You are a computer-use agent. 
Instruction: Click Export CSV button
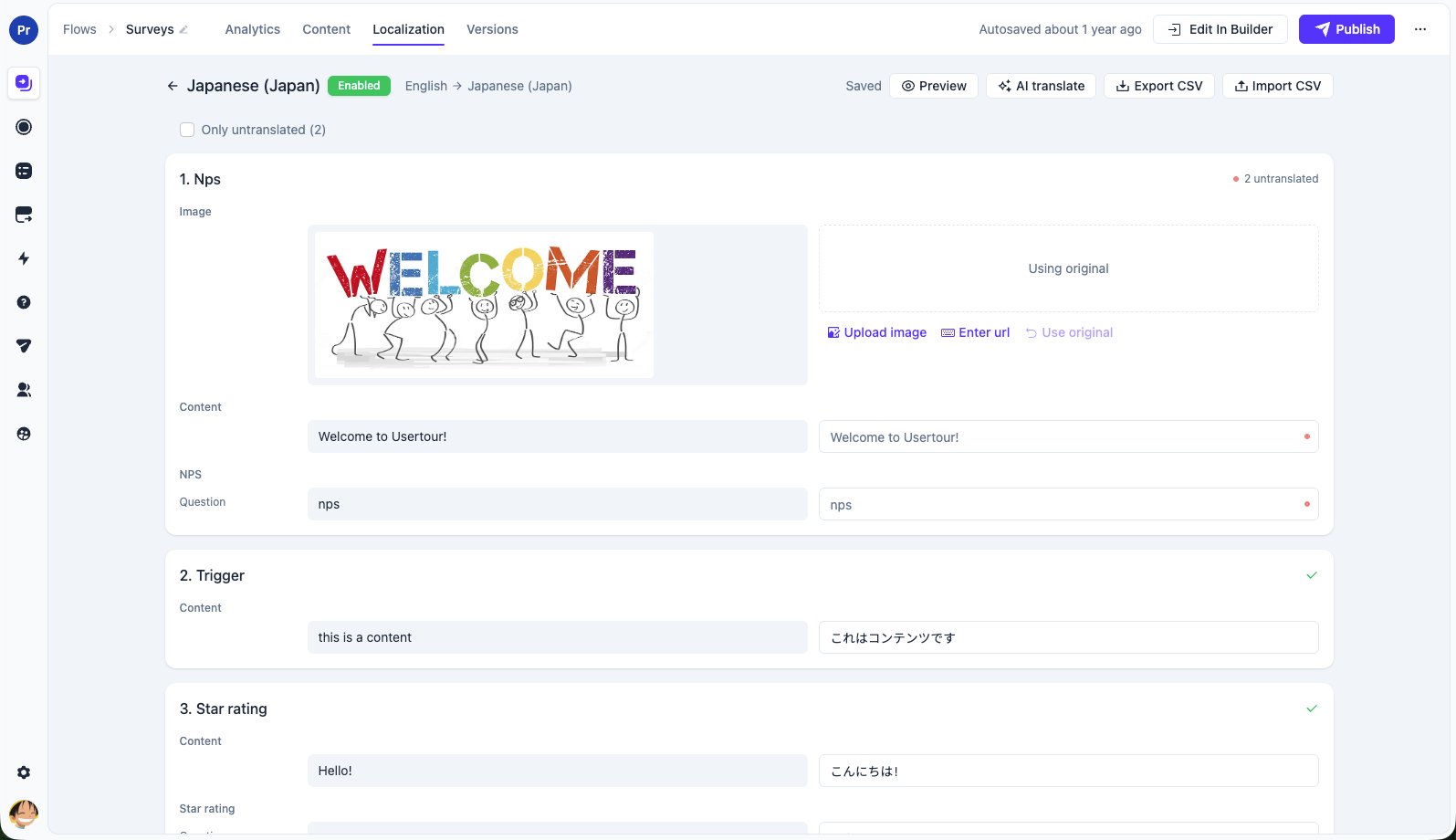pyautogui.click(x=1159, y=86)
